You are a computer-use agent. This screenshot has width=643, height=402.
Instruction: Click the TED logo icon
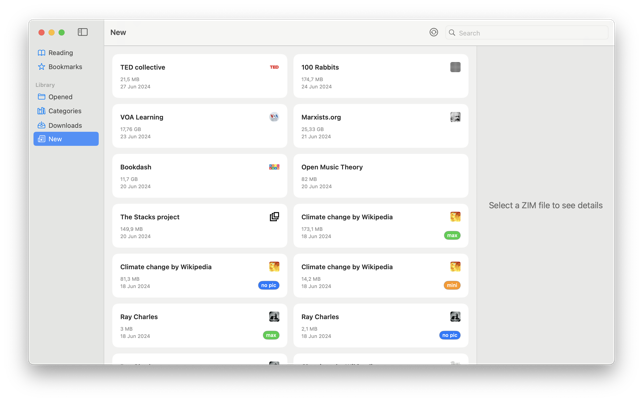point(274,67)
